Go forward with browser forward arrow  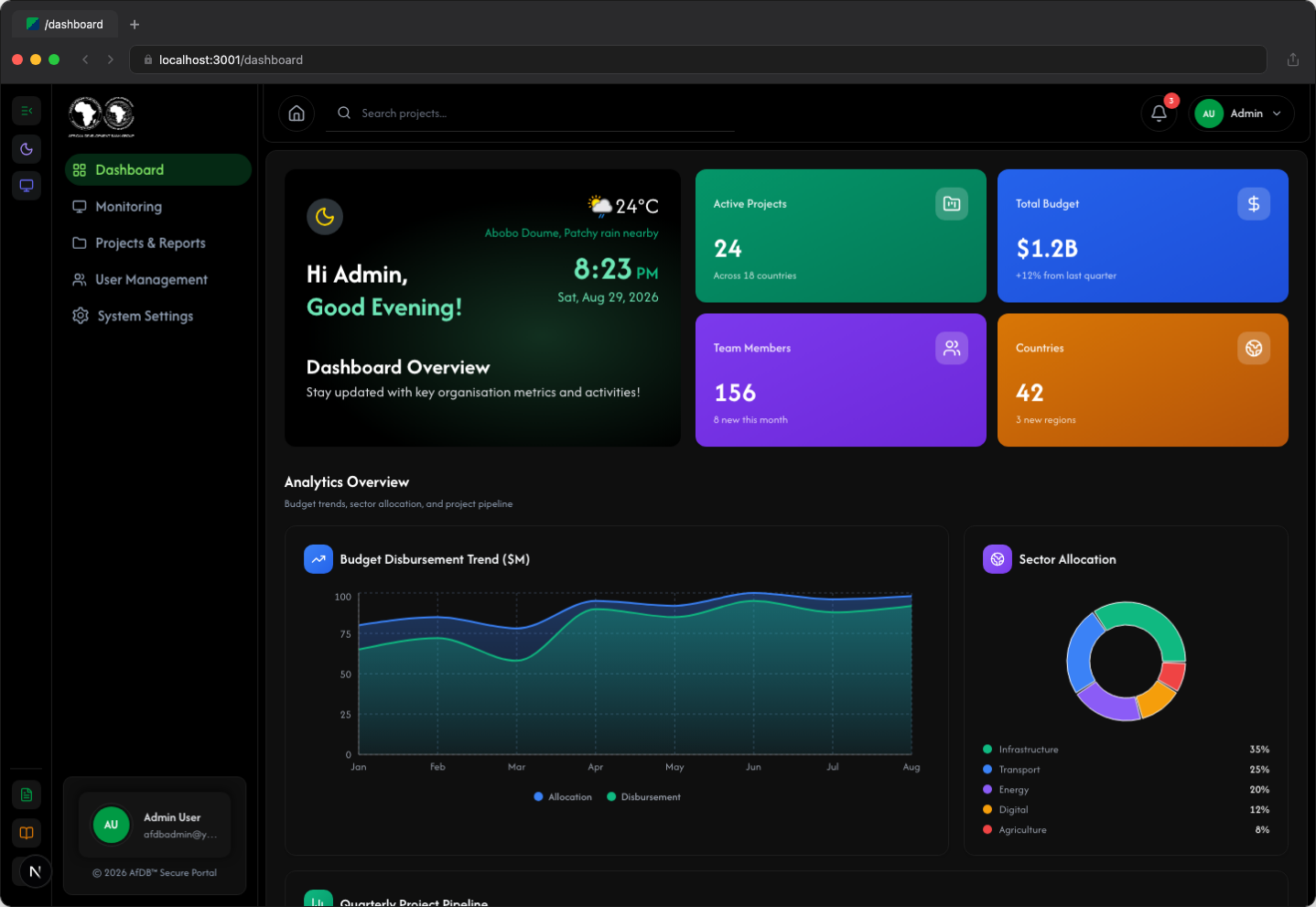111,59
